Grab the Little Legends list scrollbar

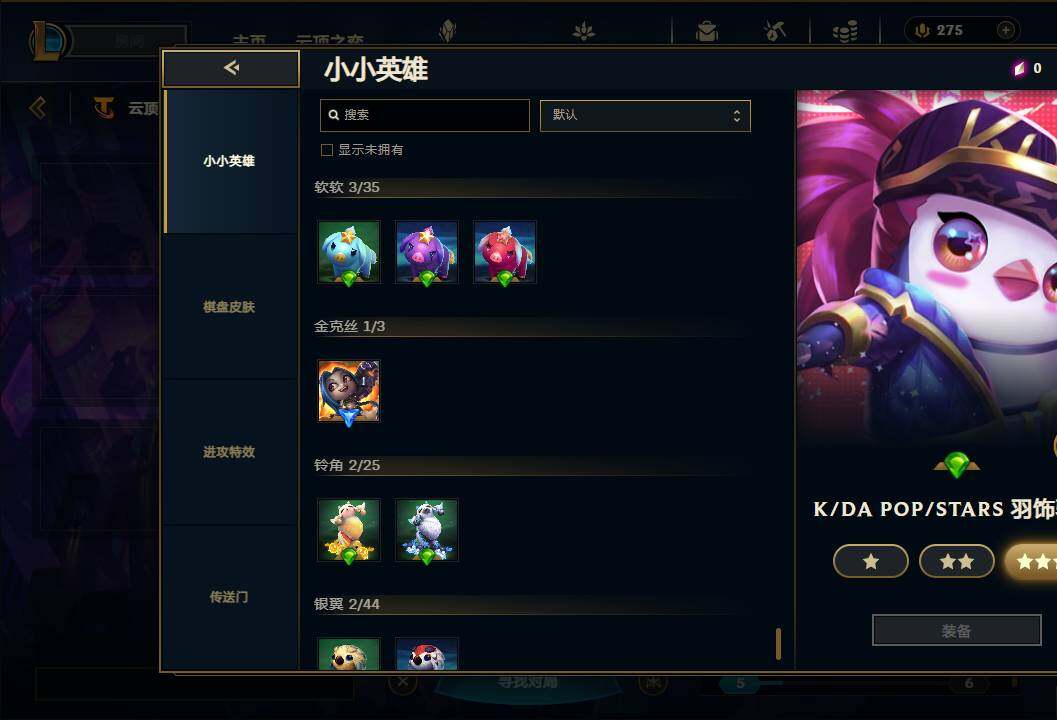coord(779,644)
